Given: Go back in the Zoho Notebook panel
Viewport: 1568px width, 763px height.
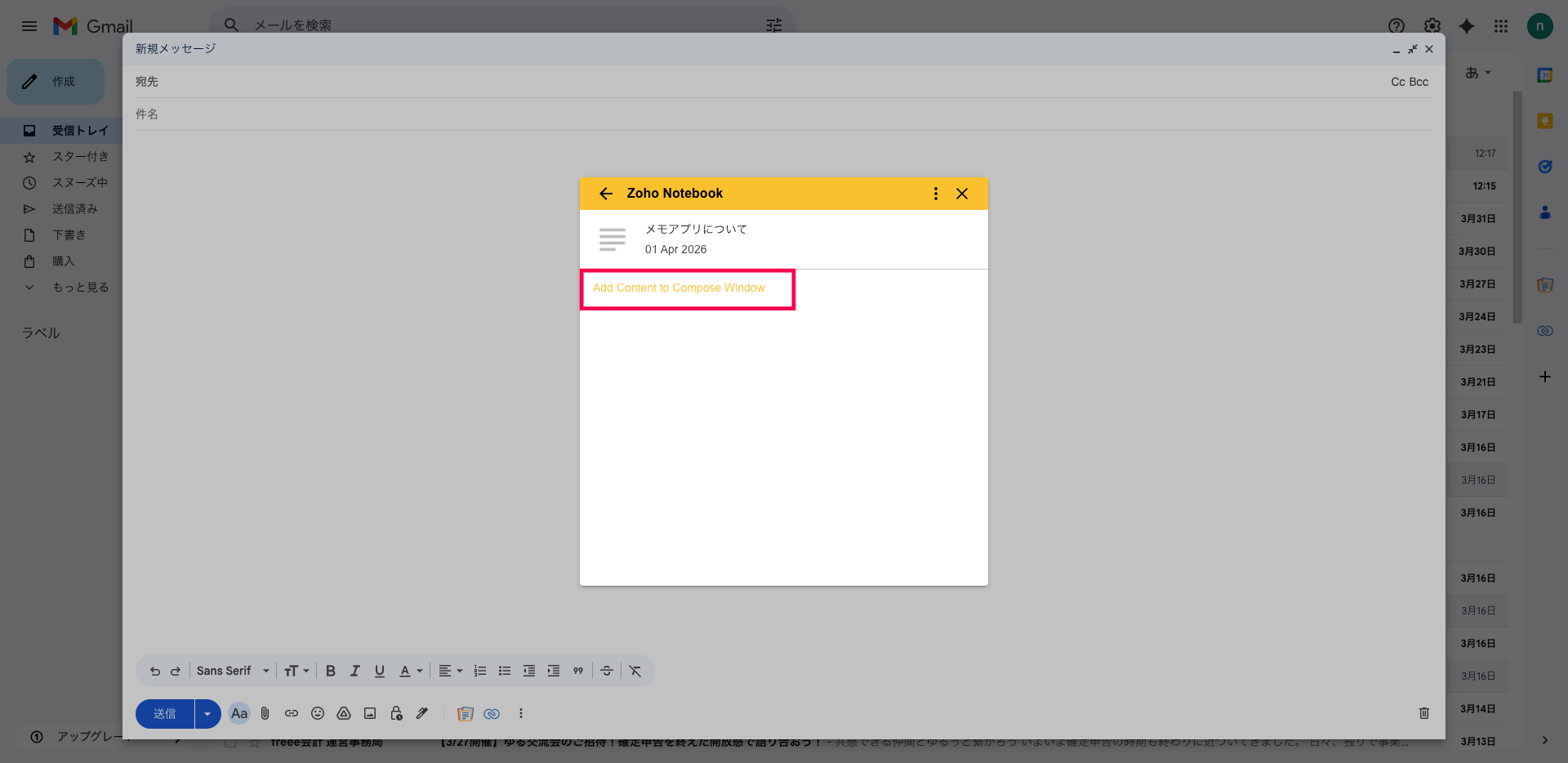Looking at the screenshot, I should point(606,194).
